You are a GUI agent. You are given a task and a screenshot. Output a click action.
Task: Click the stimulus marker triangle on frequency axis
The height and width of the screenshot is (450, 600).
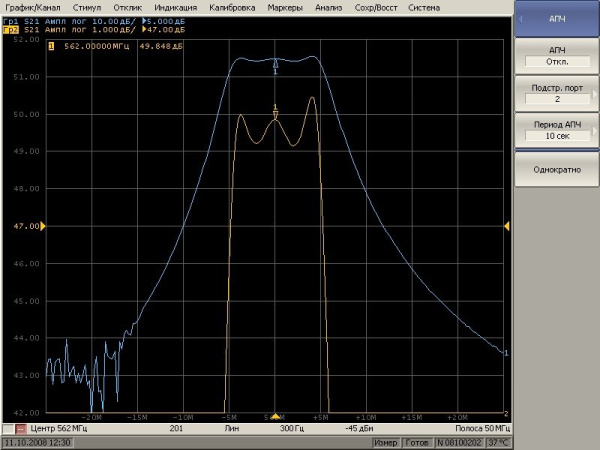coord(276,415)
